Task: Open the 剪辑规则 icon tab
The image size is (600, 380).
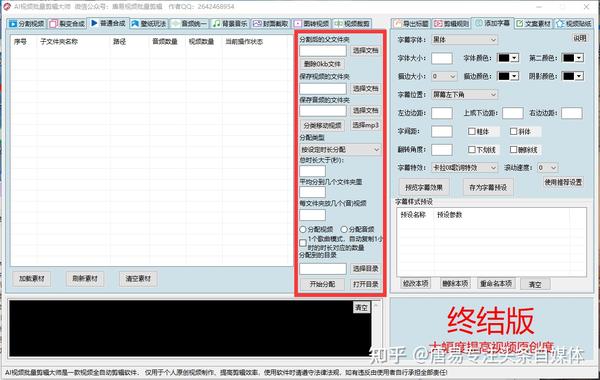Action: 438,24
